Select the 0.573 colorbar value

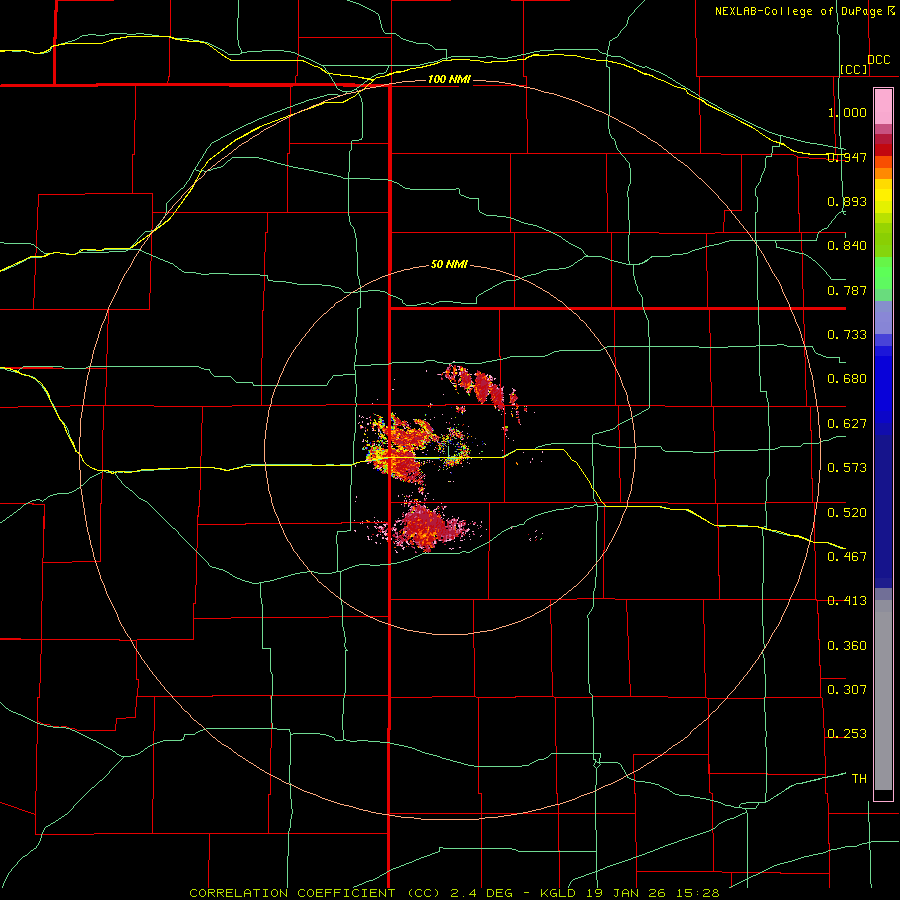847,468
